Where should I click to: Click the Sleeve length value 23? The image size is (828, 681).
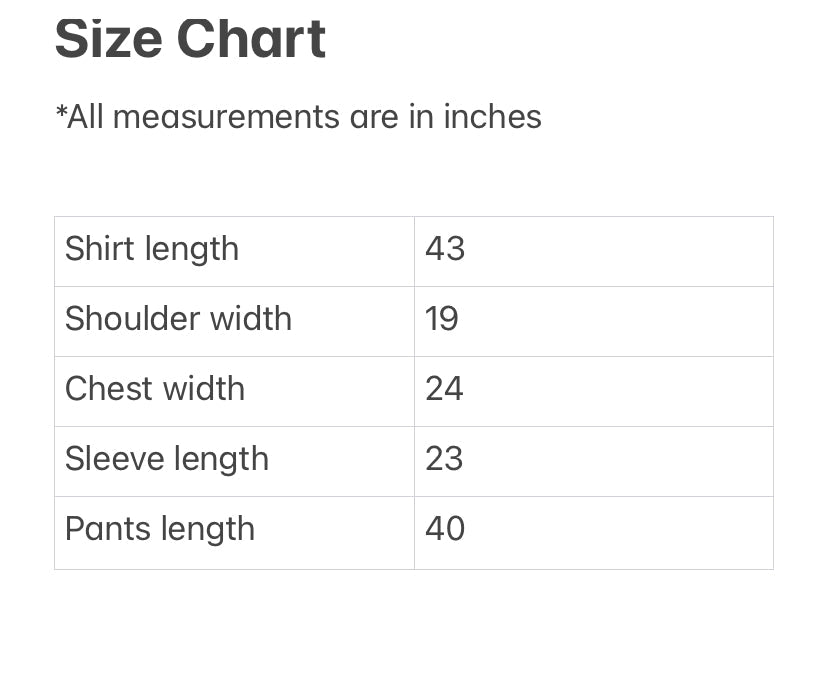point(444,459)
